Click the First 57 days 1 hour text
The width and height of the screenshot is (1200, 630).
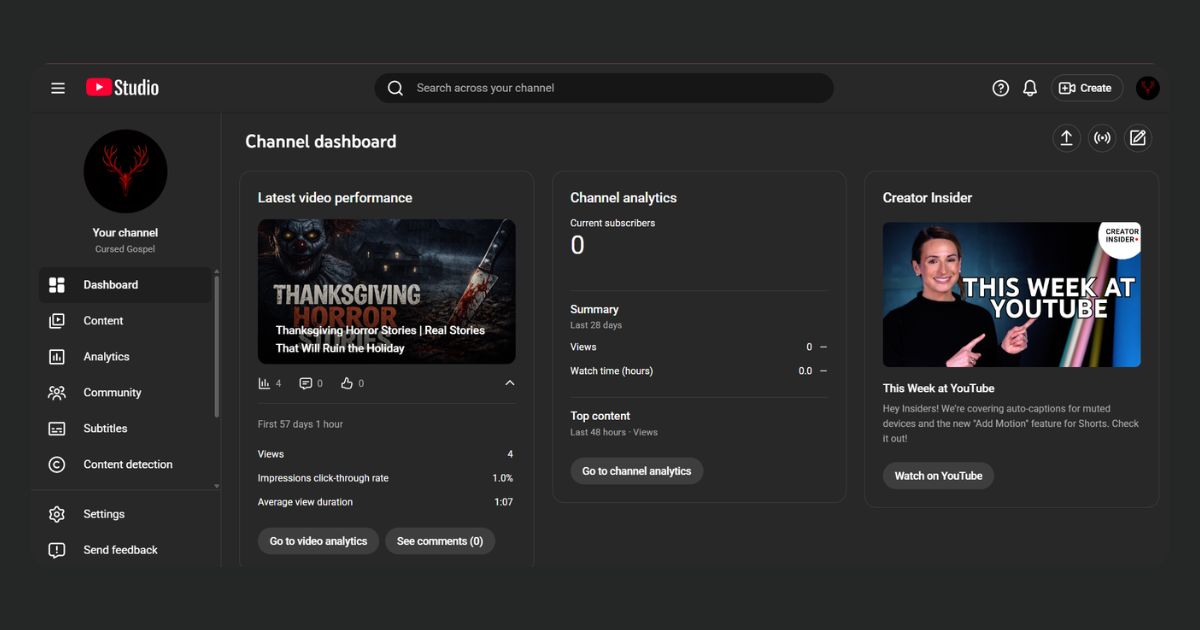point(300,424)
